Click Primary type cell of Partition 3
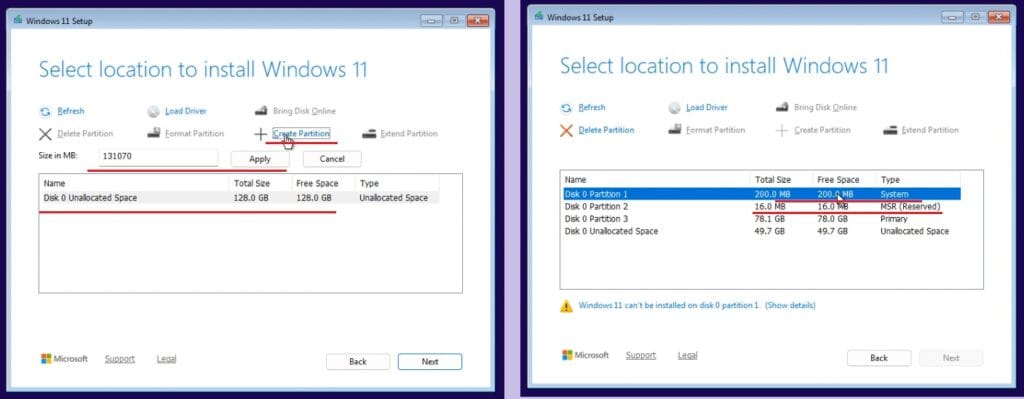Image resolution: width=1024 pixels, height=399 pixels. (x=894, y=219)
